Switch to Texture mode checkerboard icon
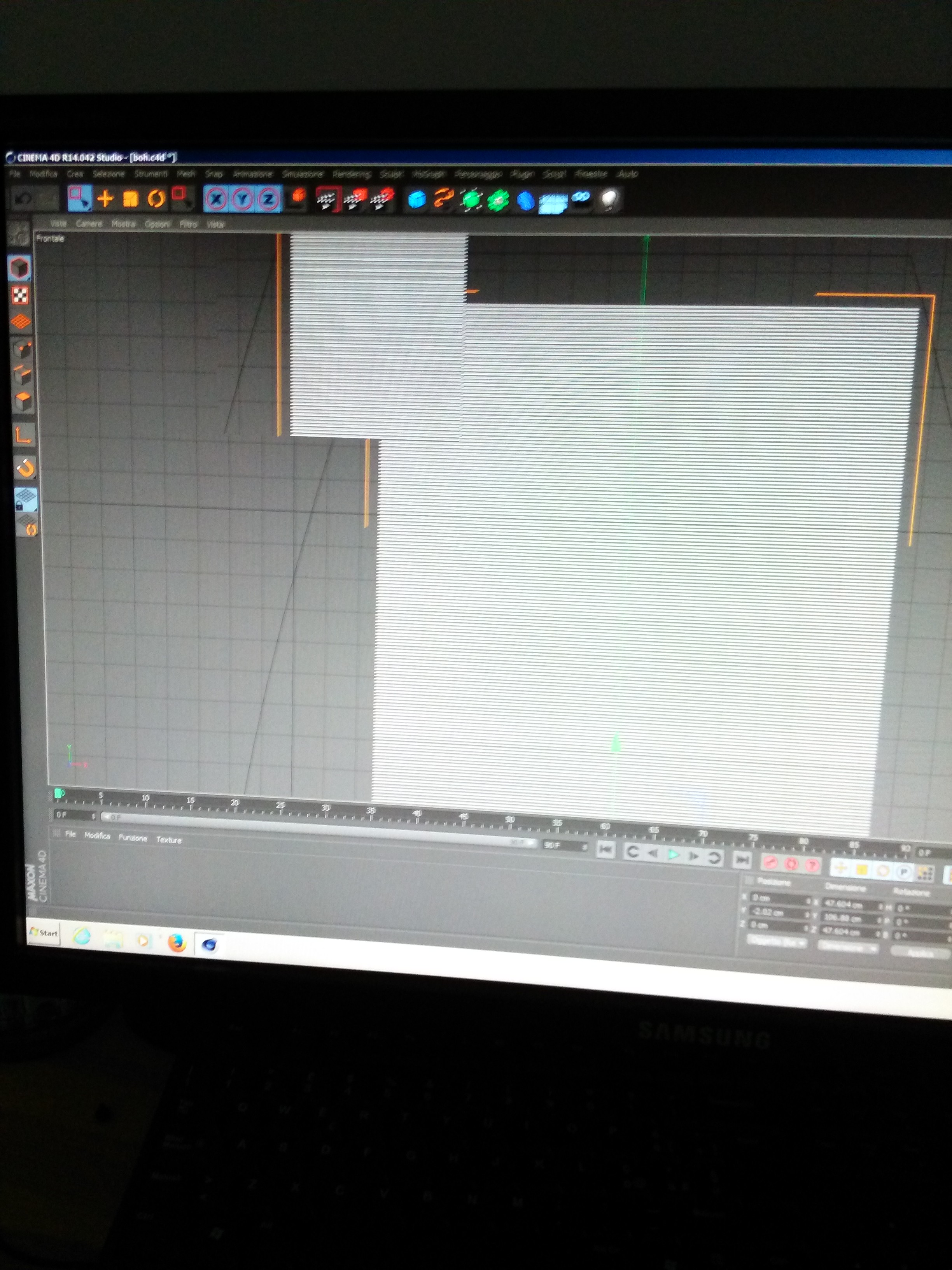Image resolution: width=952 pixels, height=1270 pixels. 20,296
